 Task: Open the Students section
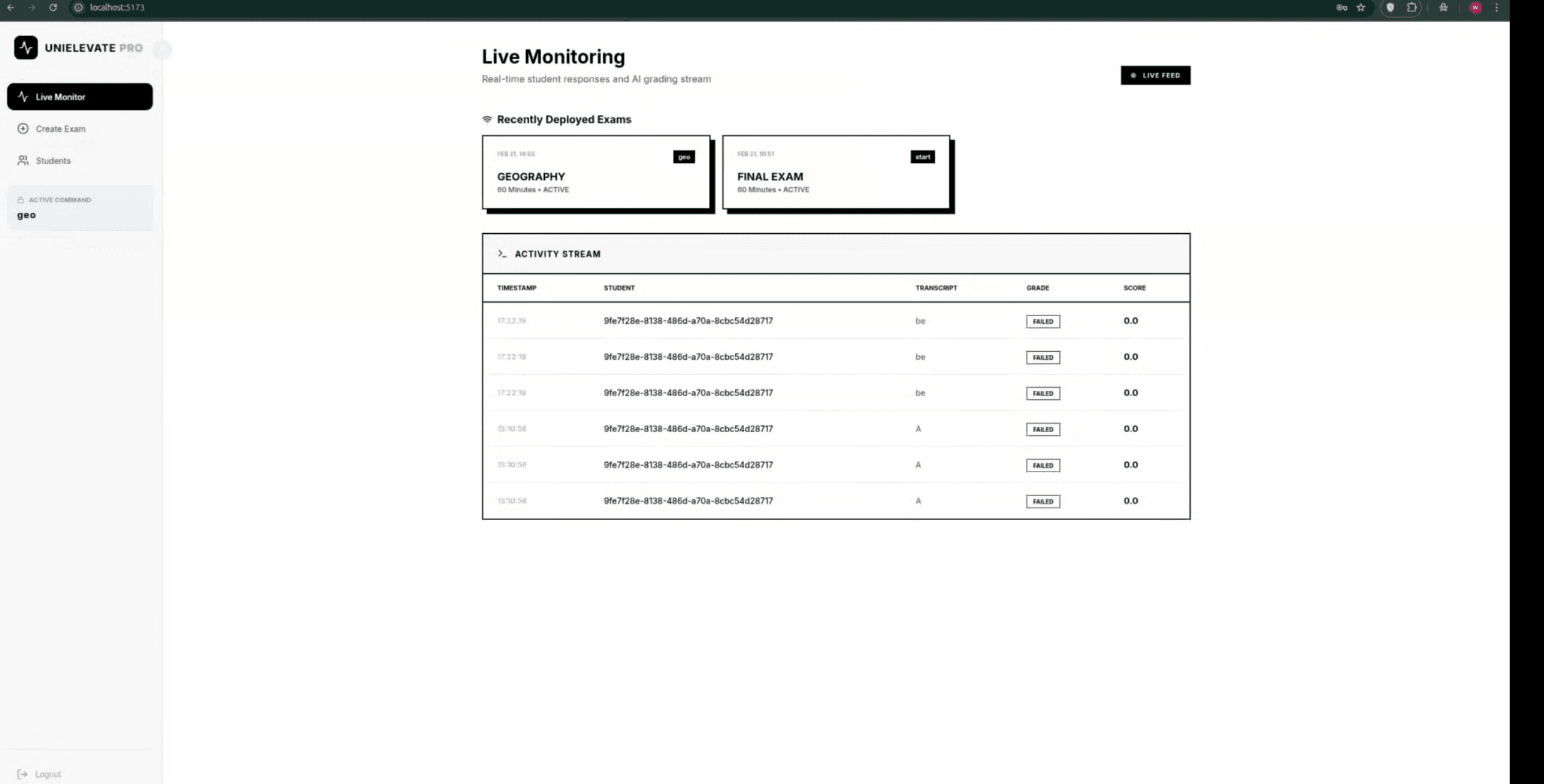pyautogui.click(x=53, y=160)
